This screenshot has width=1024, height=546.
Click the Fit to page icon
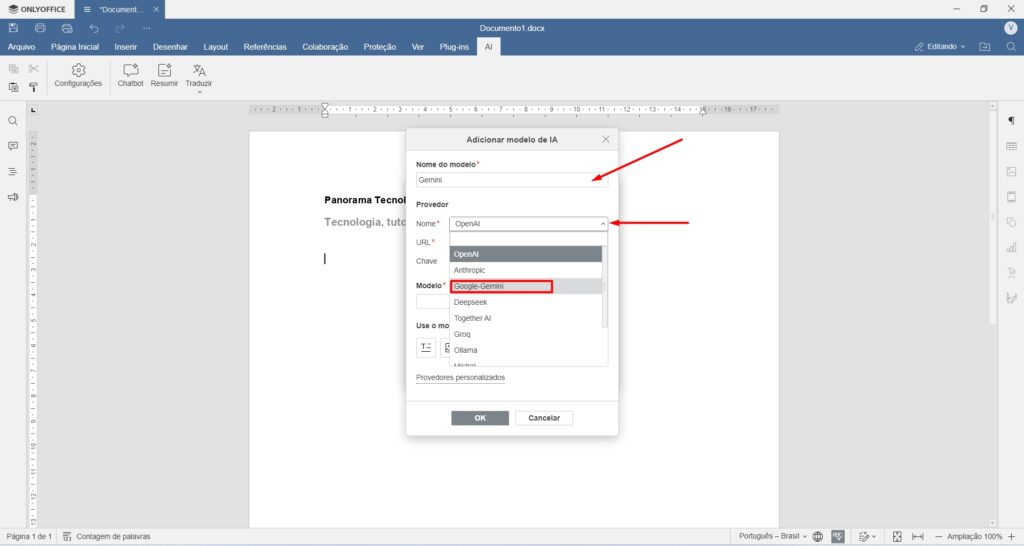coord(897,536)
